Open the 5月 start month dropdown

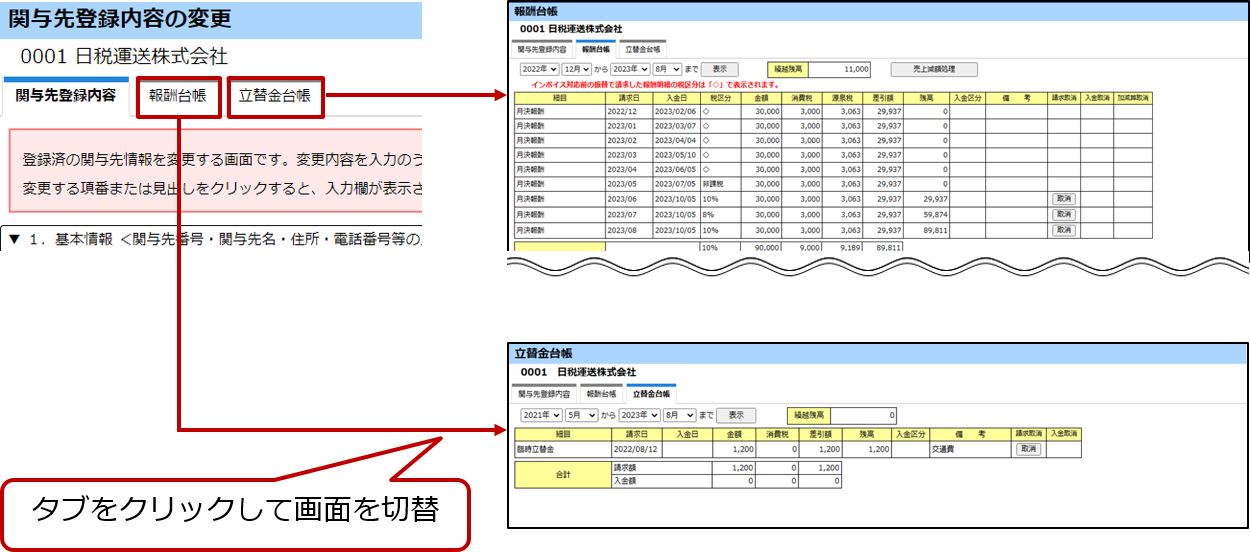pyautogui.click(x=581, y=415)
